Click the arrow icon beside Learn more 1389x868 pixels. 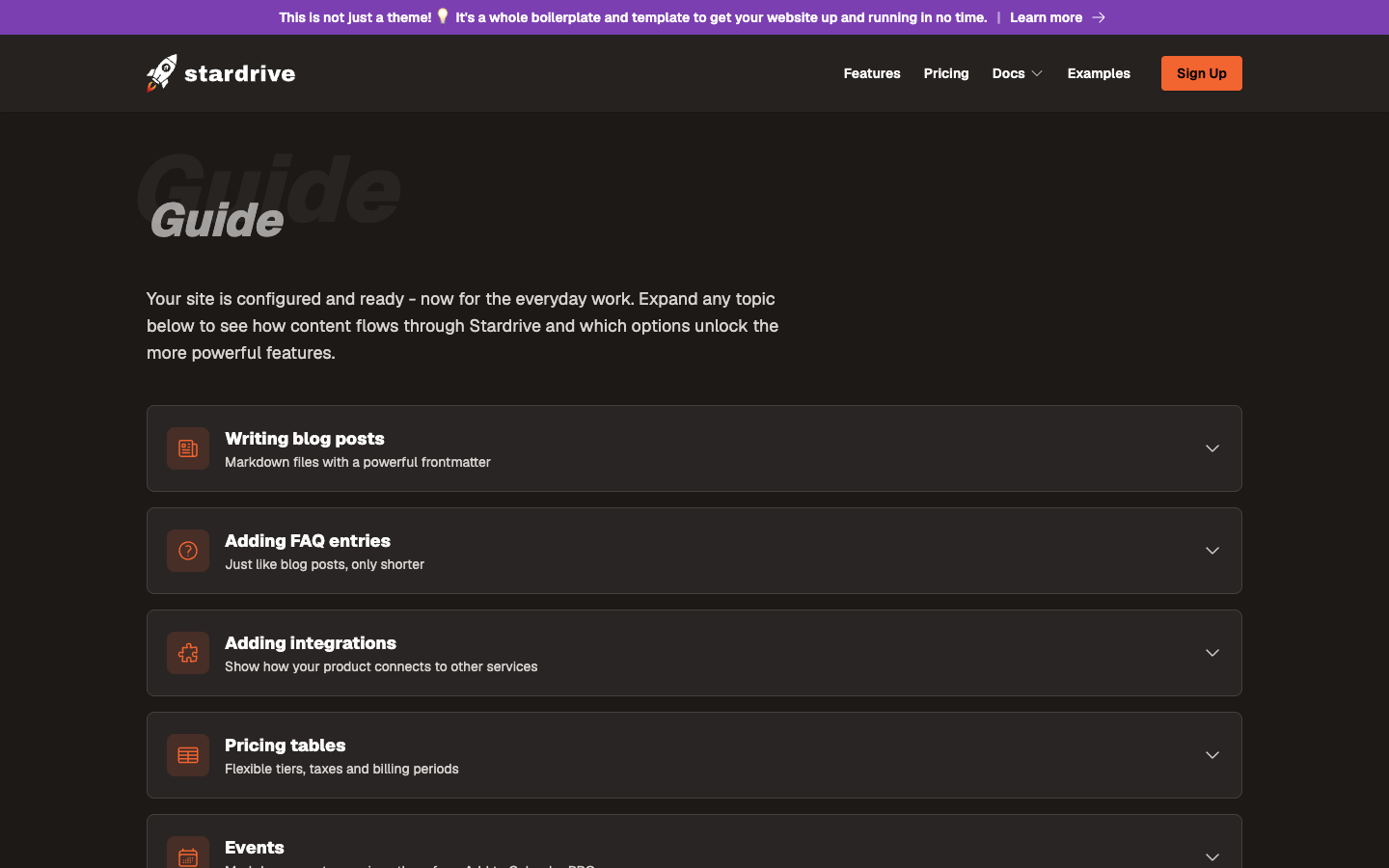point(1099,17)
